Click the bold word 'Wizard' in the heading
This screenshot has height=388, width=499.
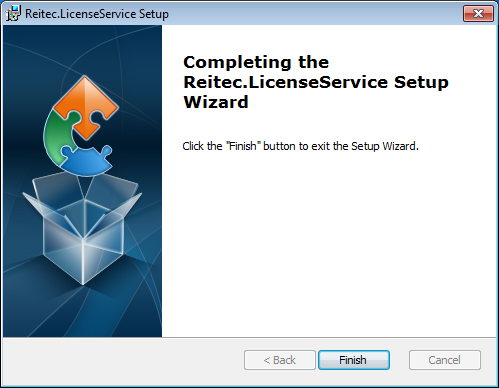point(216,102)
